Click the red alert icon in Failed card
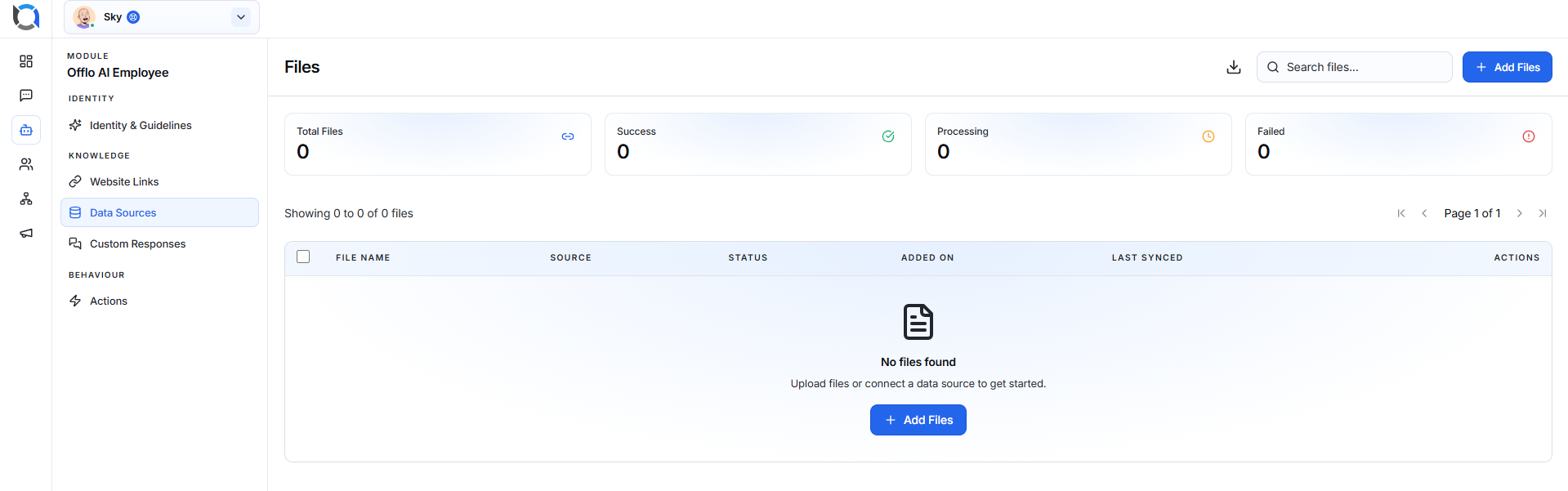 coord(1529,136)
